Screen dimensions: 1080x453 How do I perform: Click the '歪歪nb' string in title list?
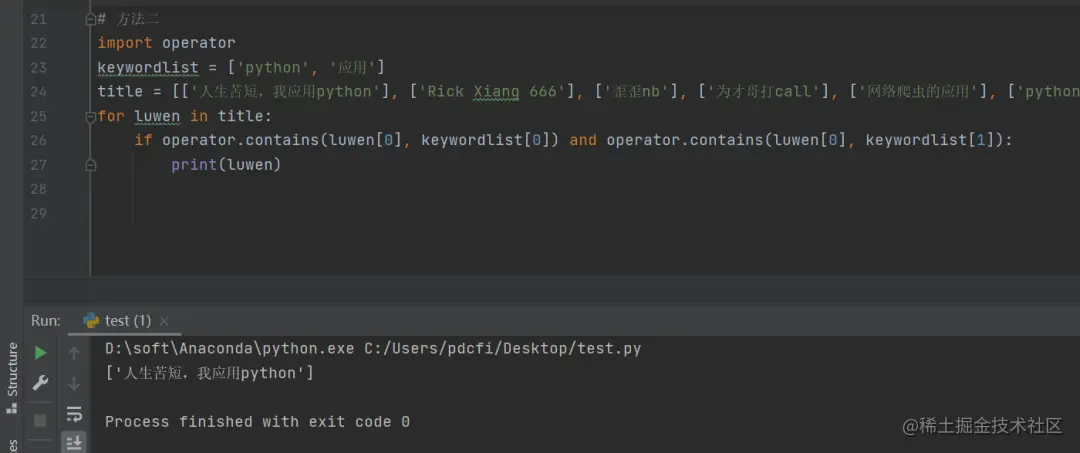tap(636, 92)
